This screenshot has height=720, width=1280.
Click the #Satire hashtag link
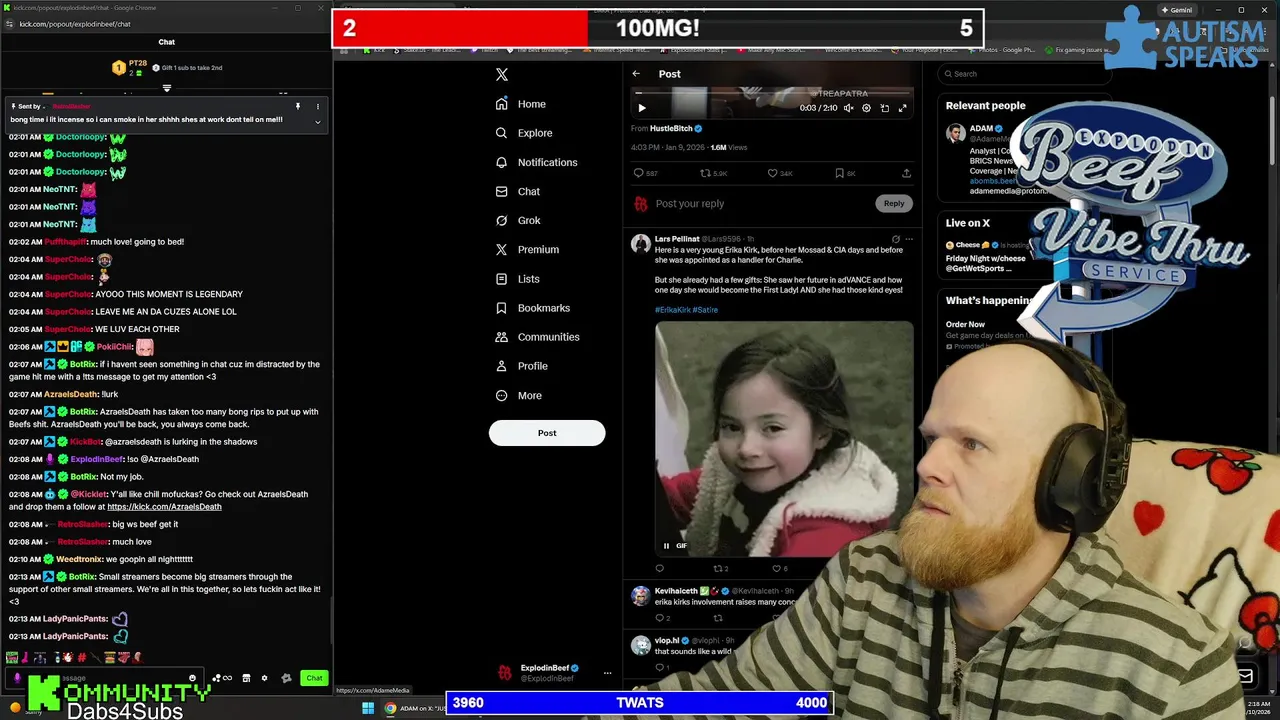[x=705, y=310]
